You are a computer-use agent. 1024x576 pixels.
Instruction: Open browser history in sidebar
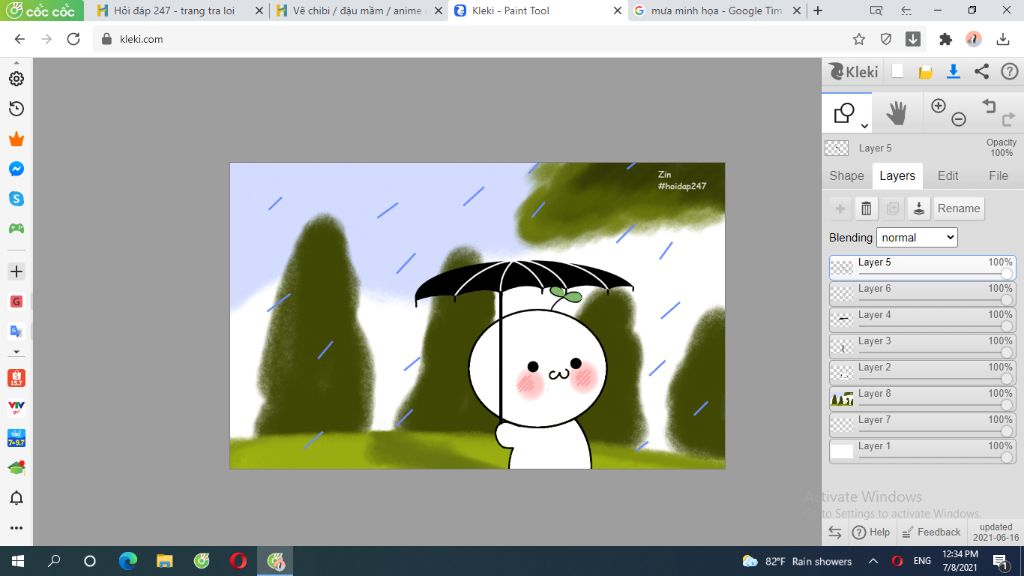pyautogui.click(x=16, y=108)
